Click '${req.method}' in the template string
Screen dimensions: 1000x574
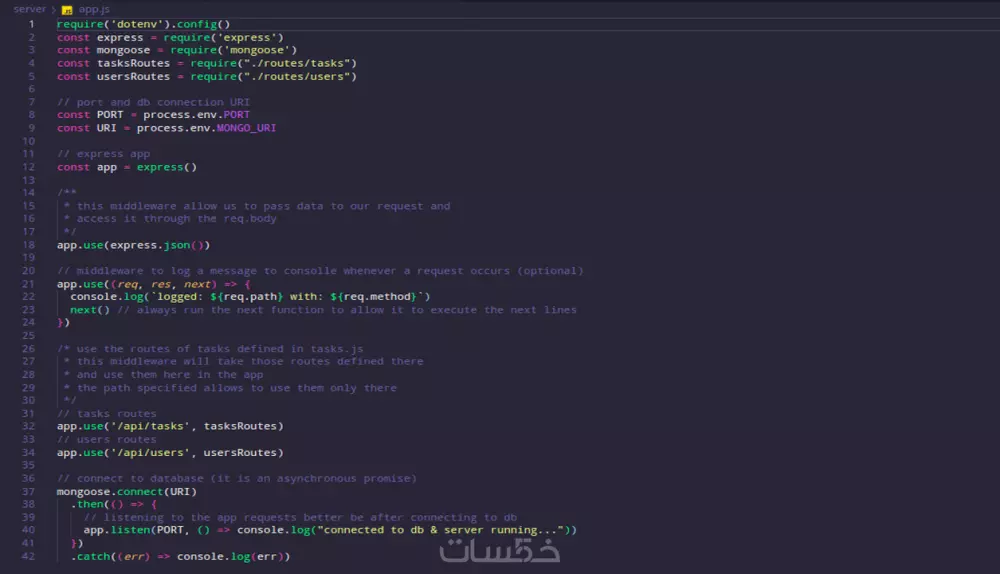point(374,297)
